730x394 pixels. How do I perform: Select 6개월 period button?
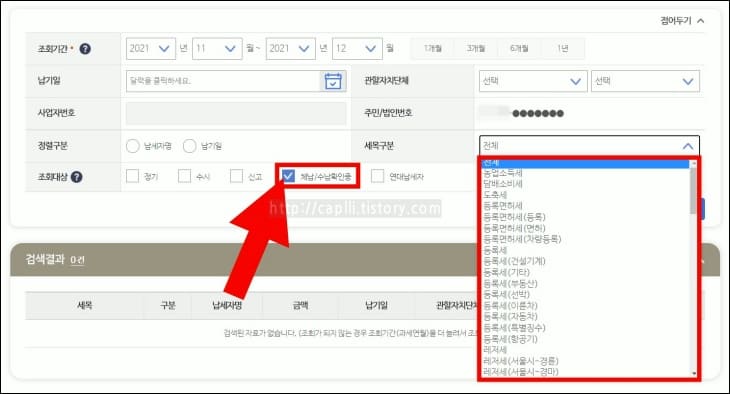pyautogui.click(x=519, y=48)
